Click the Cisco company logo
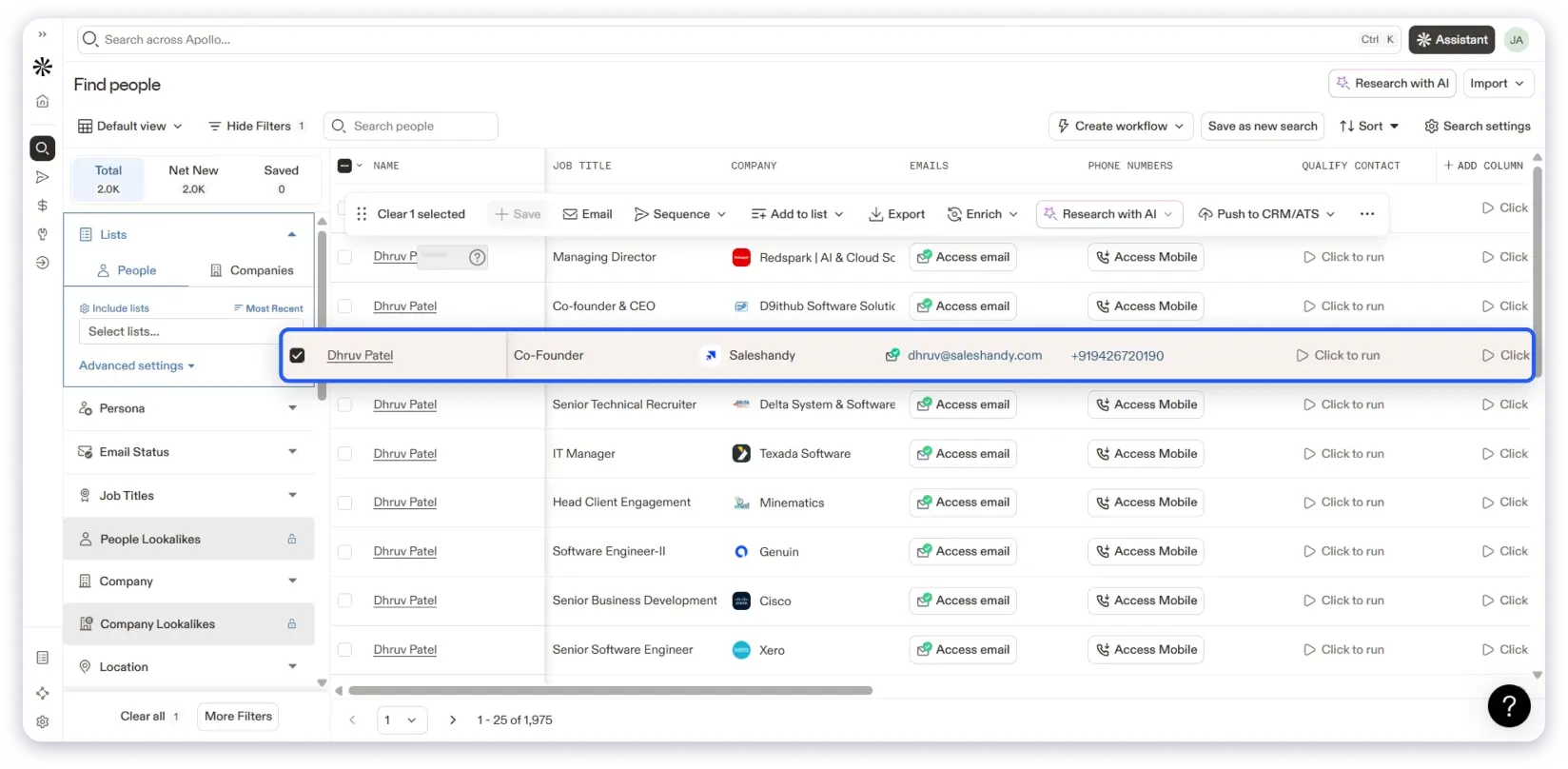This screenshot has height=769, width=1568. pos(741,601)
